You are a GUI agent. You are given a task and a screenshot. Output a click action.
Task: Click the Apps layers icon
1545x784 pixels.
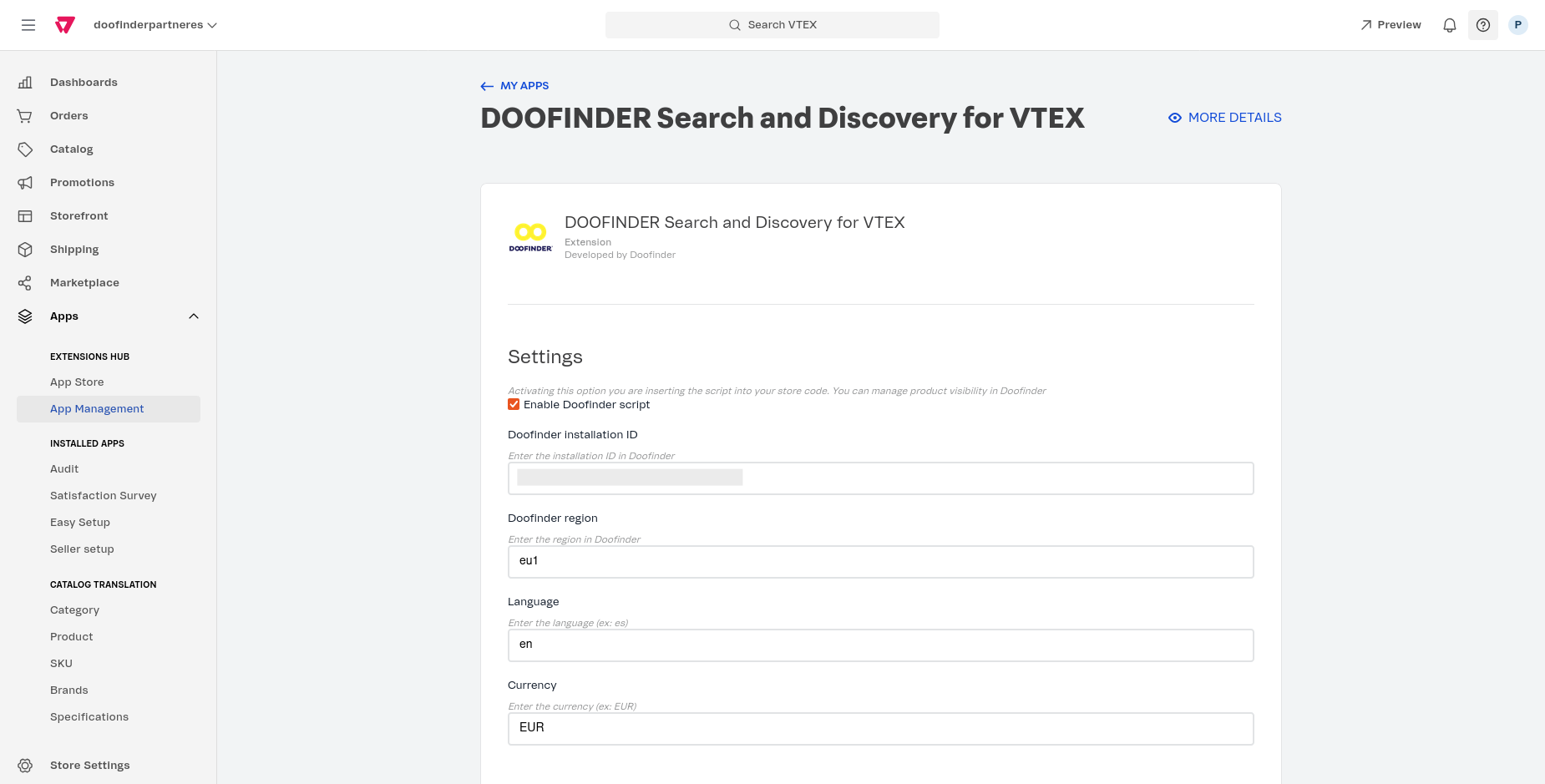[25, 316]
